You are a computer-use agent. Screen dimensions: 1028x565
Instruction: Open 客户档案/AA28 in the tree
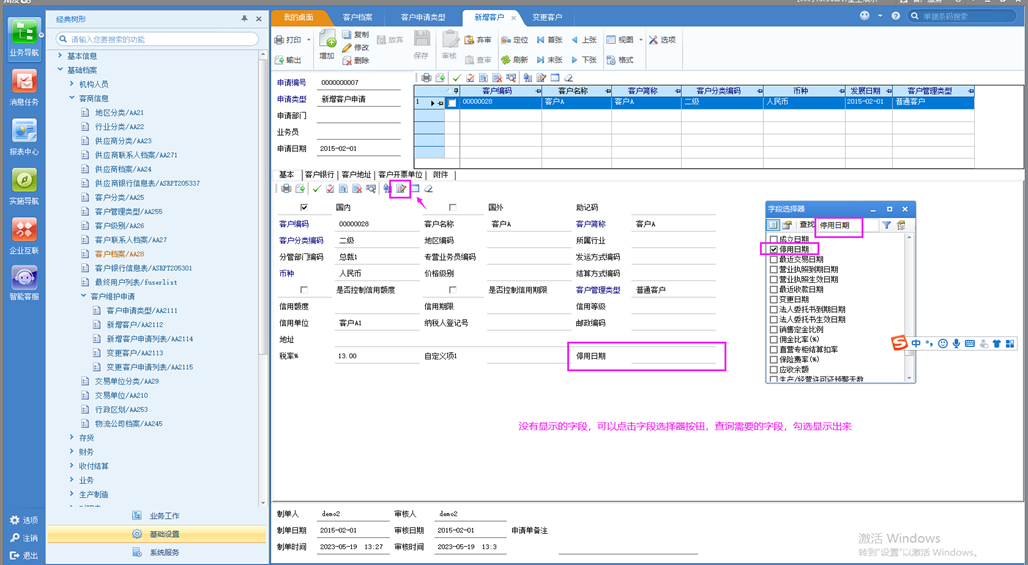point(119,254)
